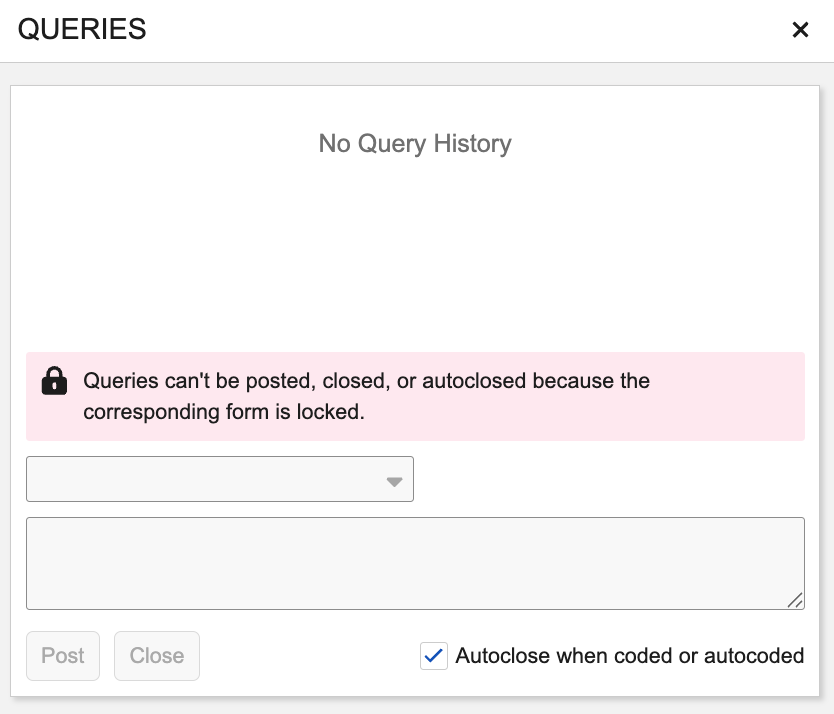Click the gray arrow icon on the query dropdown

point(395,481)
